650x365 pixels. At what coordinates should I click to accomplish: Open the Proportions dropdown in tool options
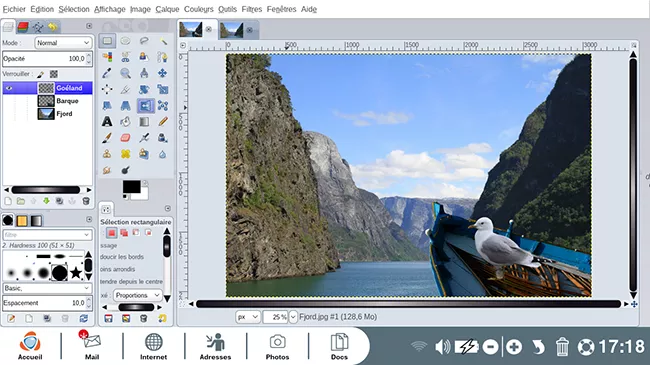pyautogui.click(x=137, y=295)
